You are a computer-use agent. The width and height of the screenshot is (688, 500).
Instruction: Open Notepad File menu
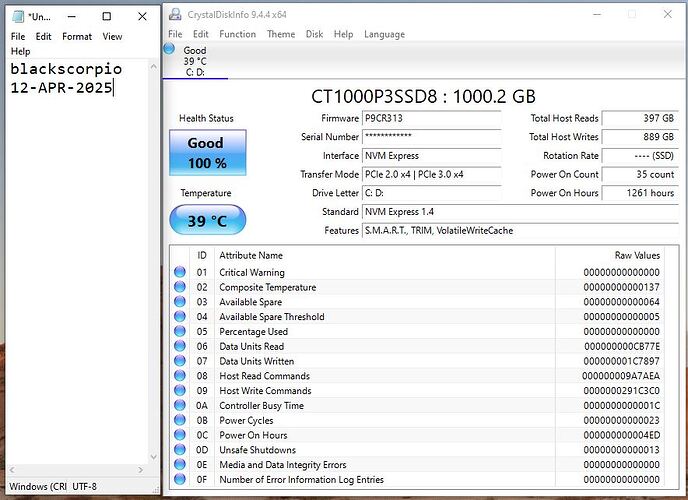click(x=18, y=36)
